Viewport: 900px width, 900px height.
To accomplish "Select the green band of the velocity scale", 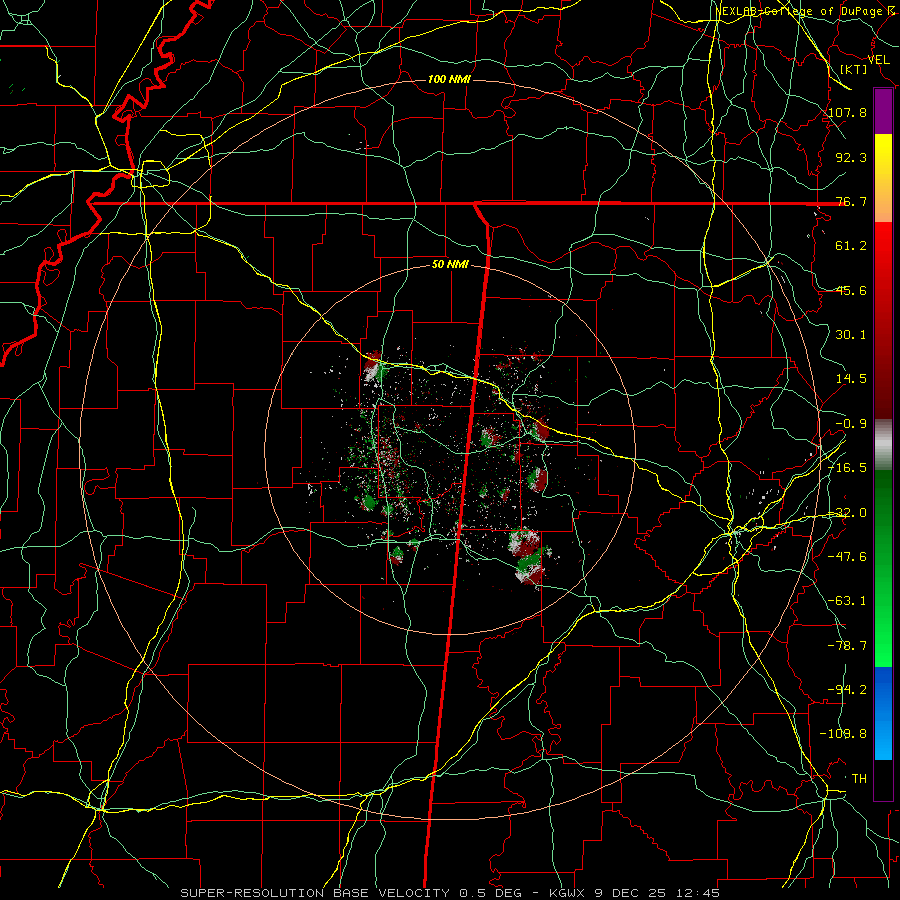I will click(883, 568).
